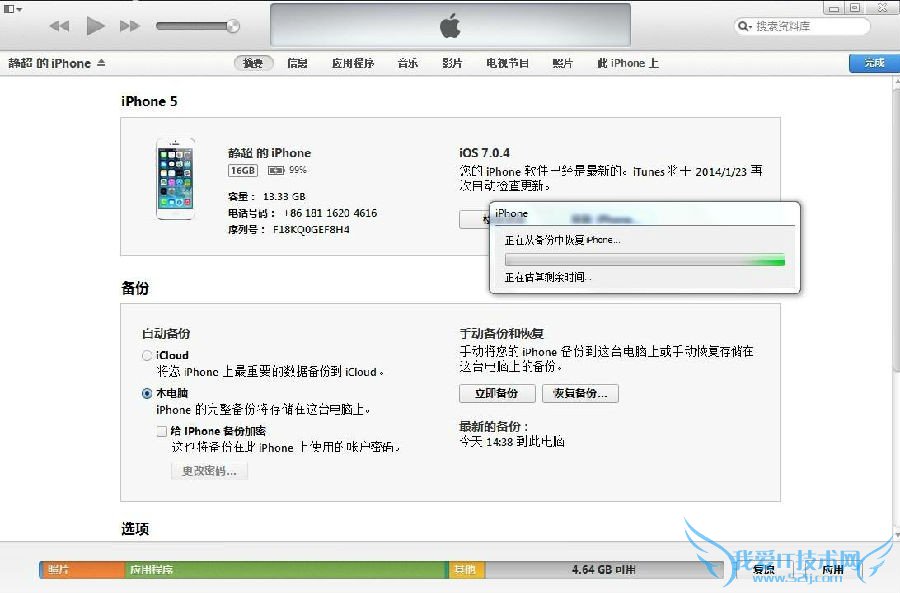The width and height of the screenshot is (900, 593).
Task: Click the 16GB capacity badge
Action: [243, 170]
